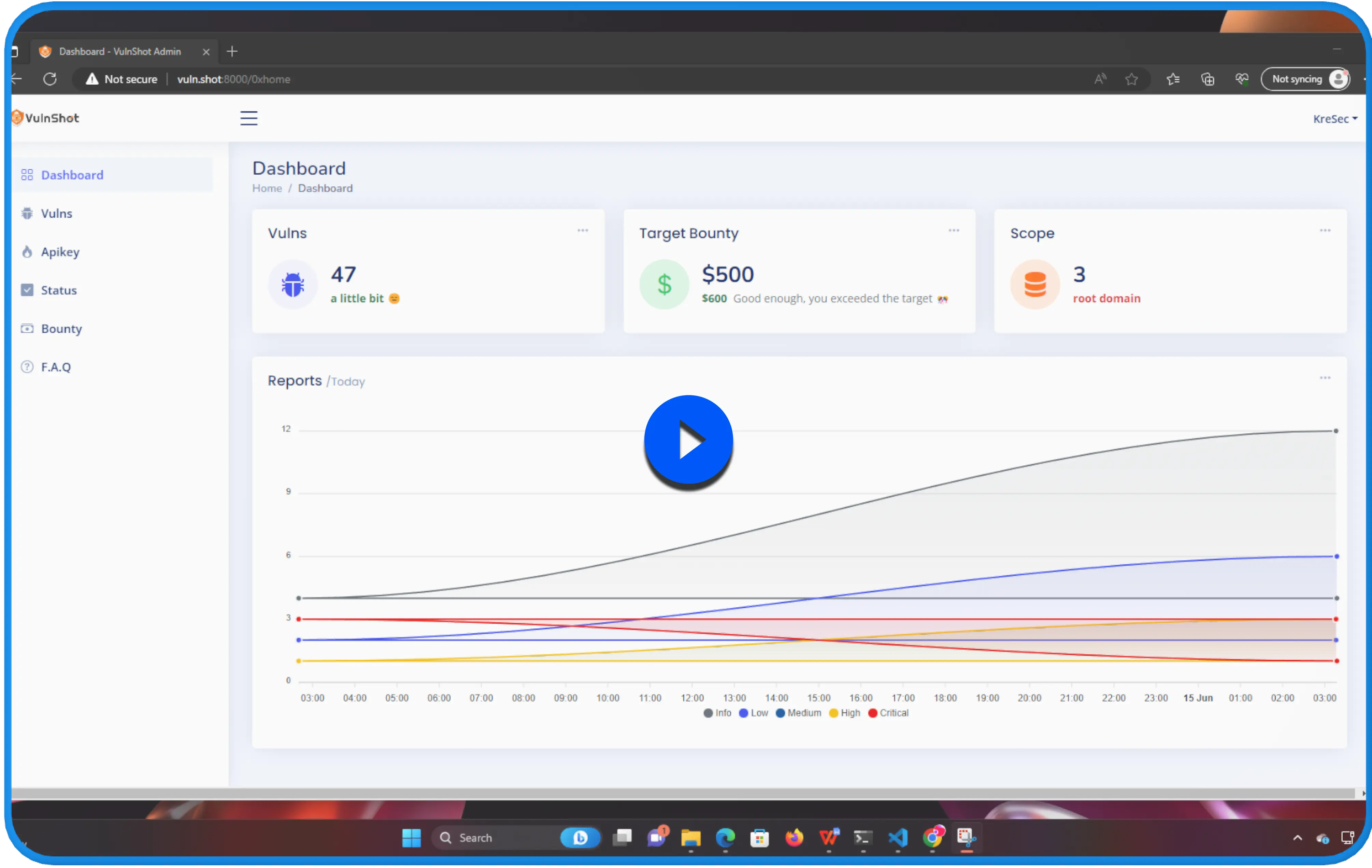Click the VulnShot logo in top left
The width and height of the screenshot is (1372, 868).
(45, 118)
